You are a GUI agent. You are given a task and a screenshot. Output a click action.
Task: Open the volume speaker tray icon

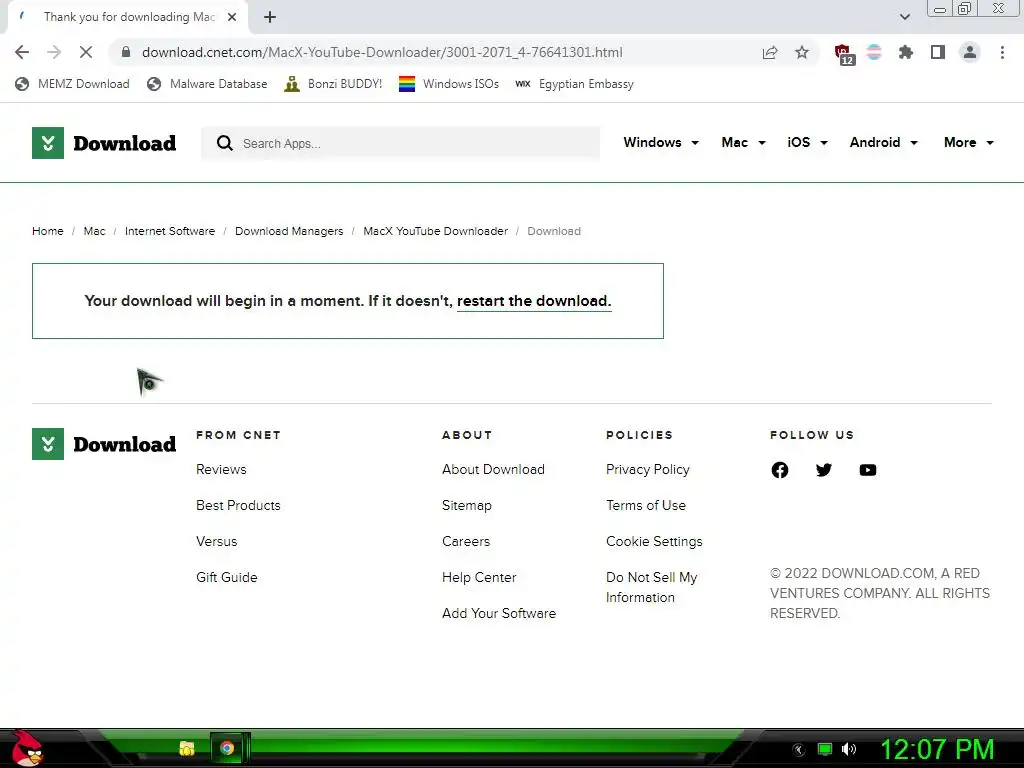click(x=849, y=750)
